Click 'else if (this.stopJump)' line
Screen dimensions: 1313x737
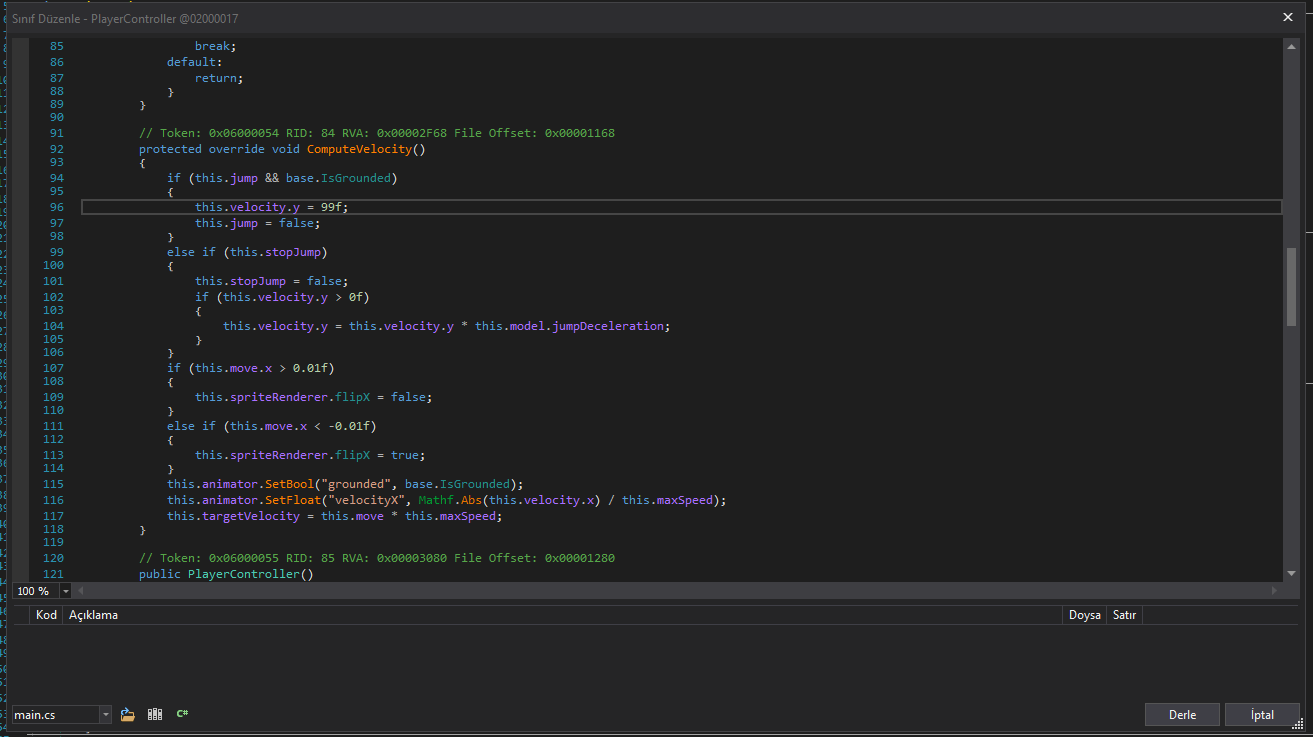click(x=247, y=252)
